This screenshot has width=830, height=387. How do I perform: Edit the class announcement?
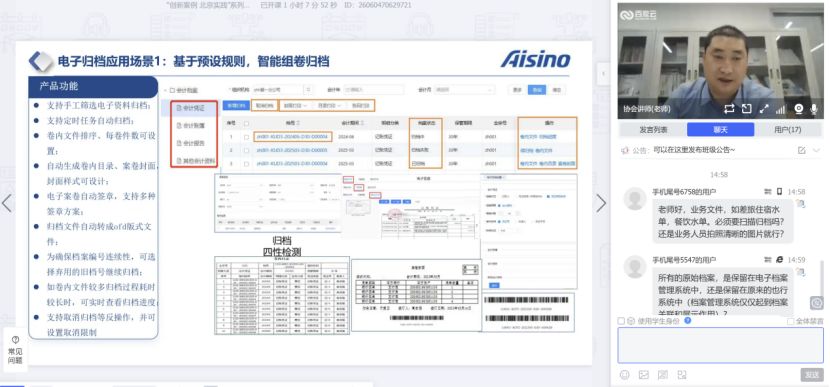point(801,150)
